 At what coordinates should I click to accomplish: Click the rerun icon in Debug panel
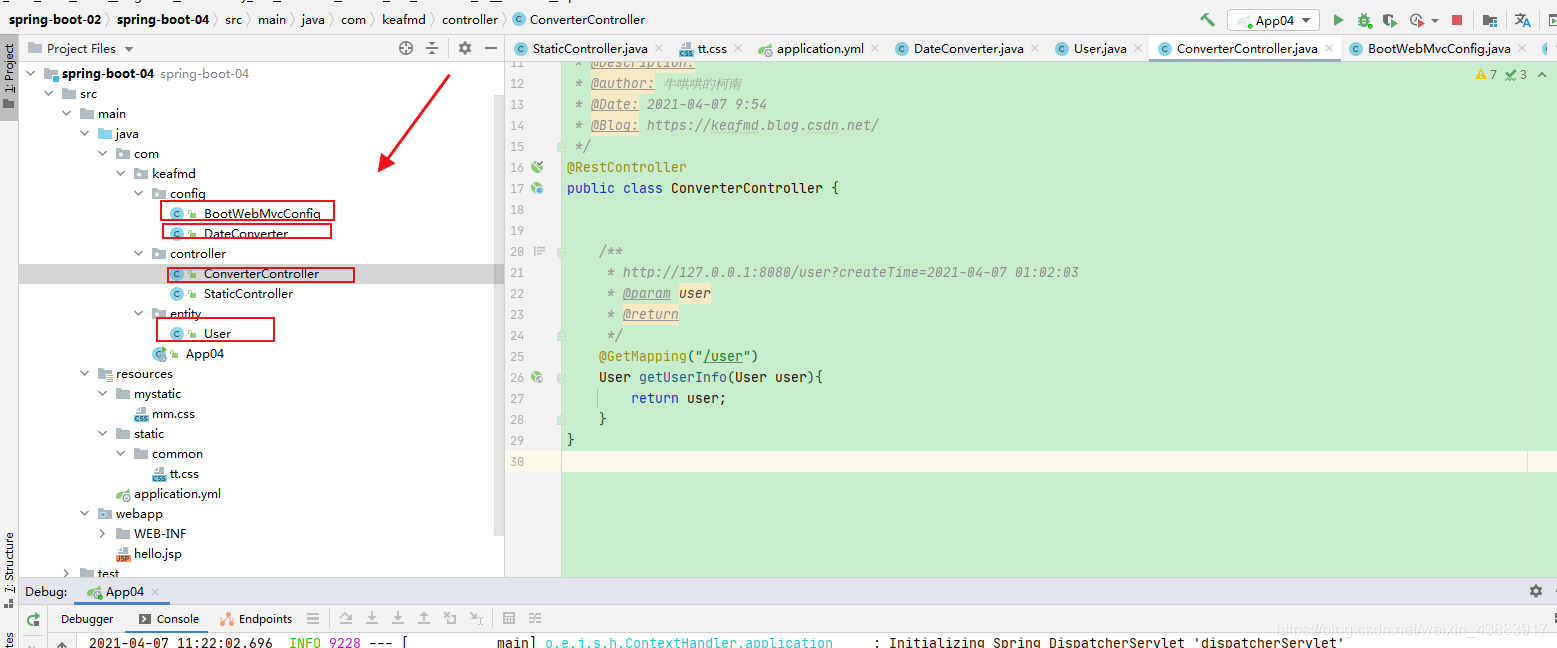pyautogui.click(x=33, y=619)
